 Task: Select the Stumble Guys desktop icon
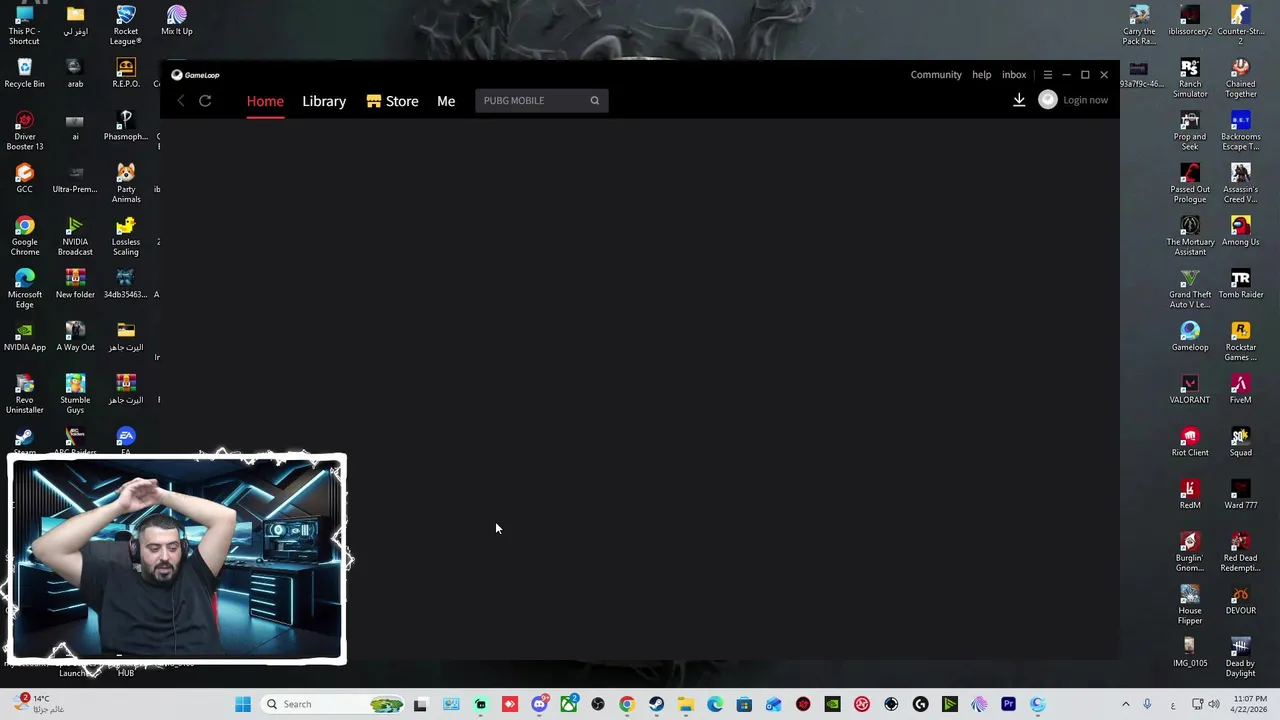click(75, 394)
